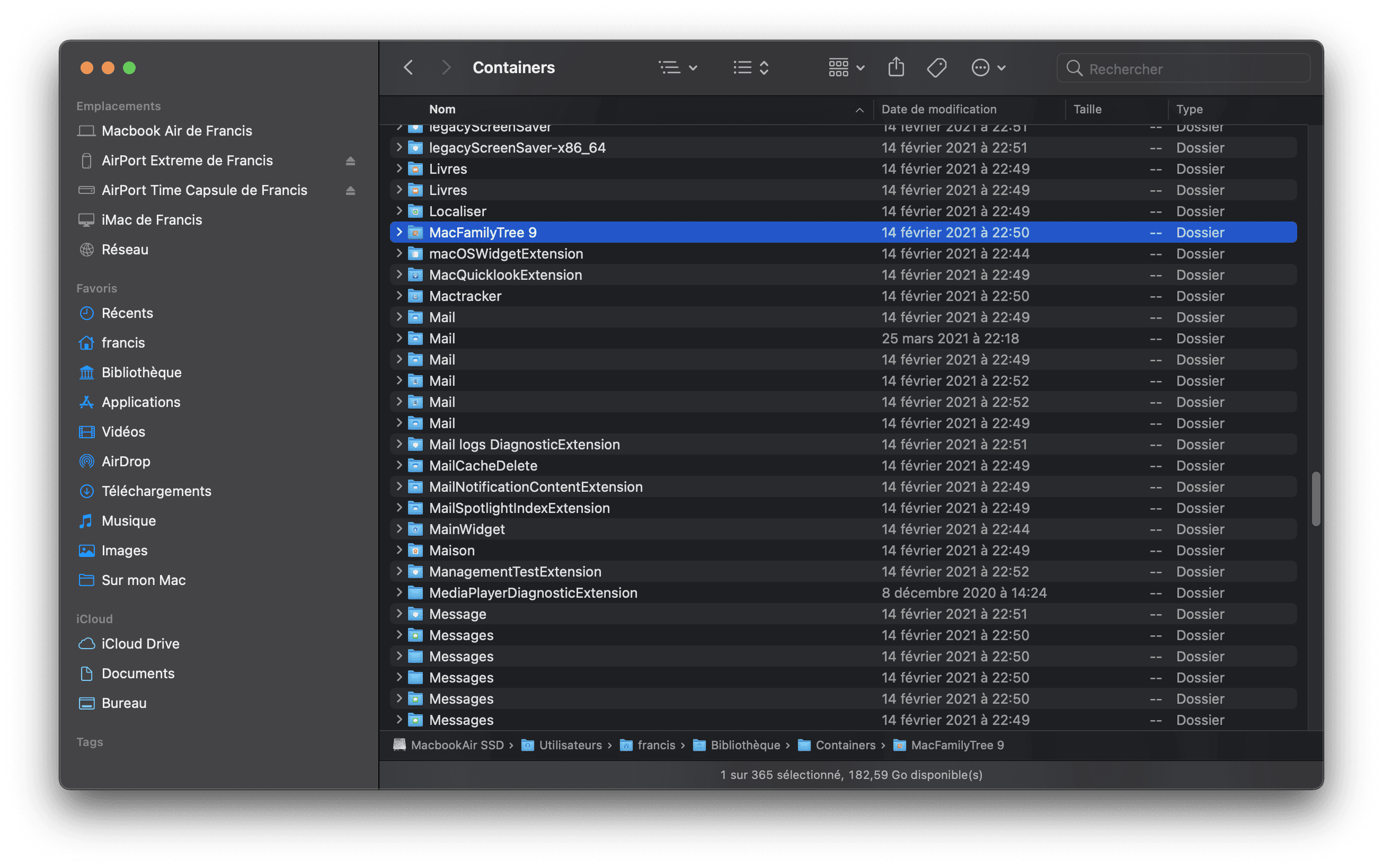The height and width of the screenshot is (868, 1383).
Task: Open the group-by grid menu
Action: [x=846, y=68]
